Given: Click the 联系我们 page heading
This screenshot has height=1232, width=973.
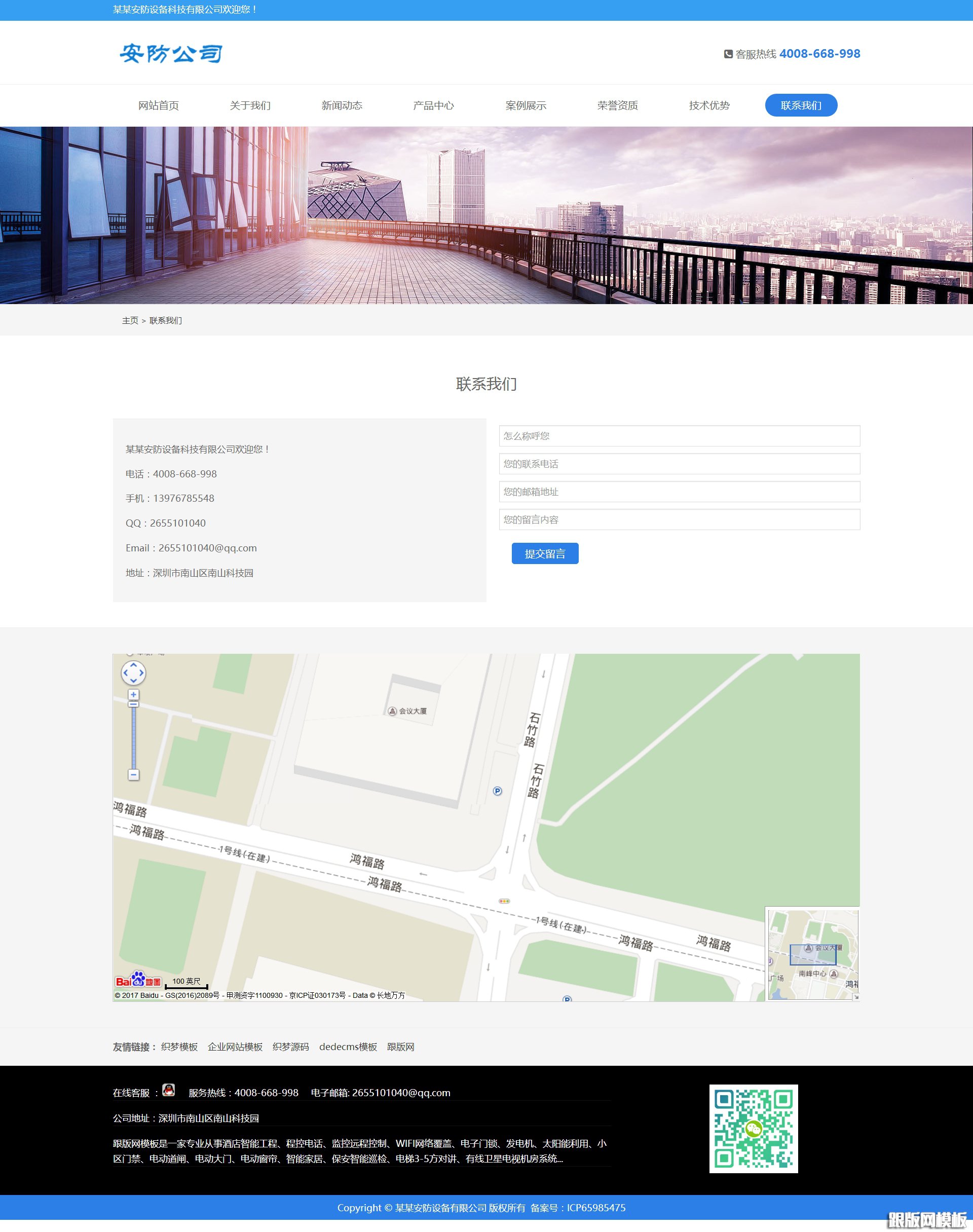Looking at the screenshot, I should point(486,384).
